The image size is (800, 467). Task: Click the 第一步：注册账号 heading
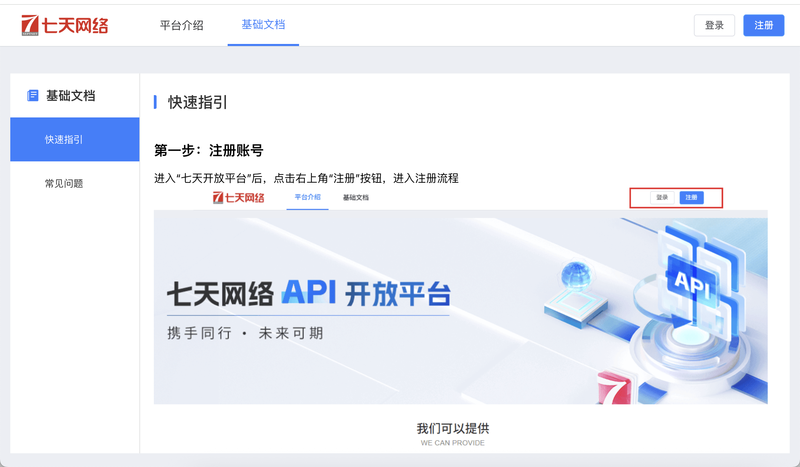(209, 151)
